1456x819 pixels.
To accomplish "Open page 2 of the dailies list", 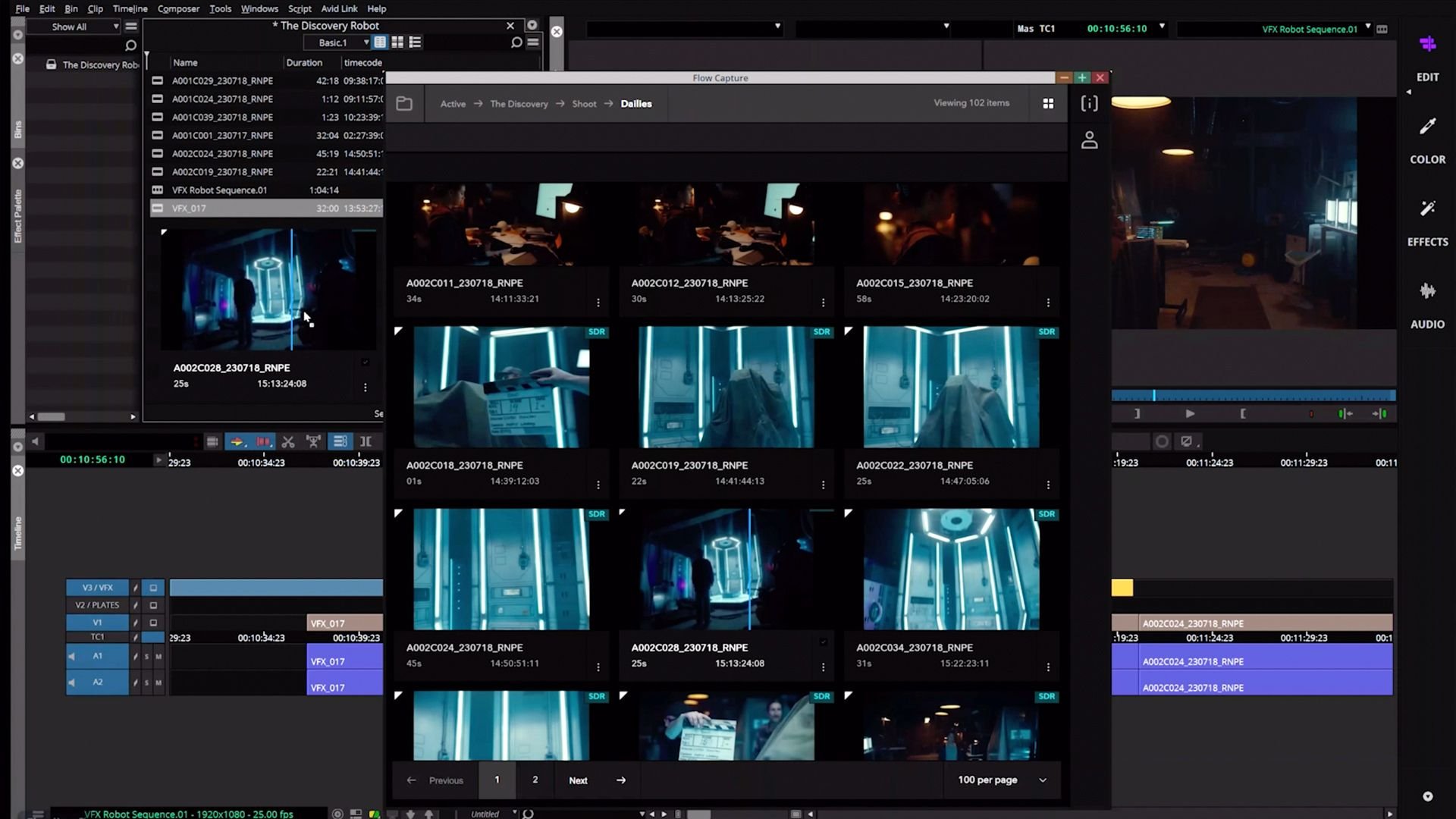I will click(535, 780).
